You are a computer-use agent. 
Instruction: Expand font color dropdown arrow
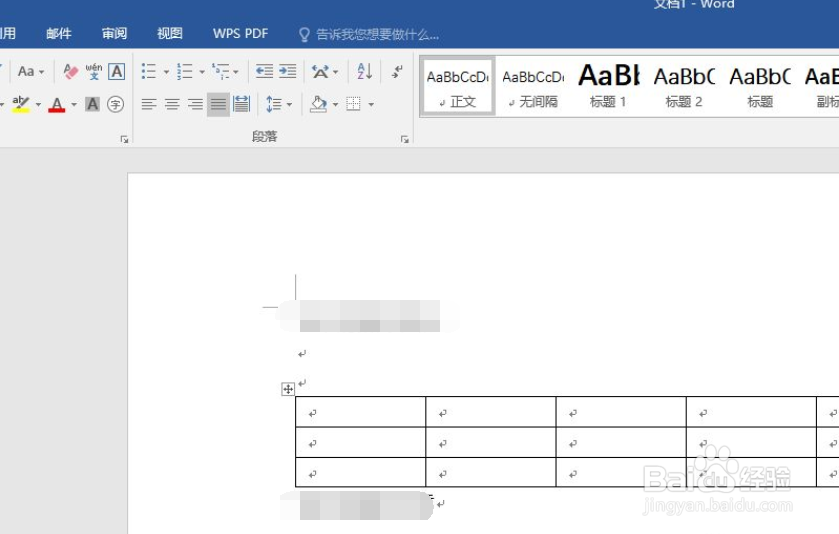tap(74, 104)
